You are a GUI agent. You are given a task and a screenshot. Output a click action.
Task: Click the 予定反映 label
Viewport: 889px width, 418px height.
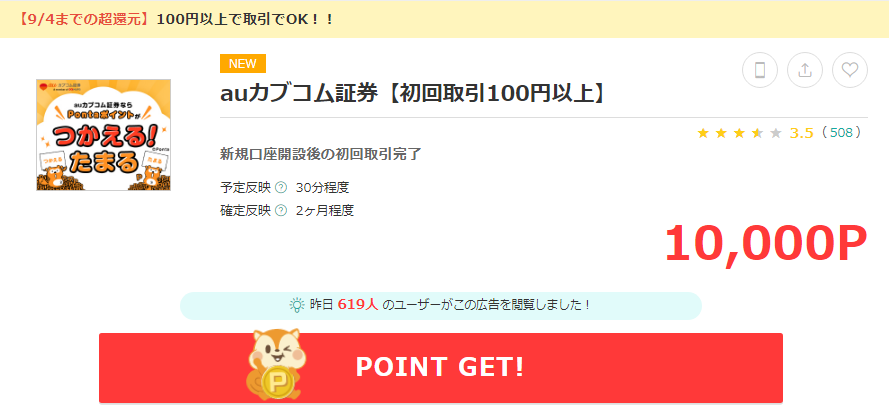click(x=245, y=188)
